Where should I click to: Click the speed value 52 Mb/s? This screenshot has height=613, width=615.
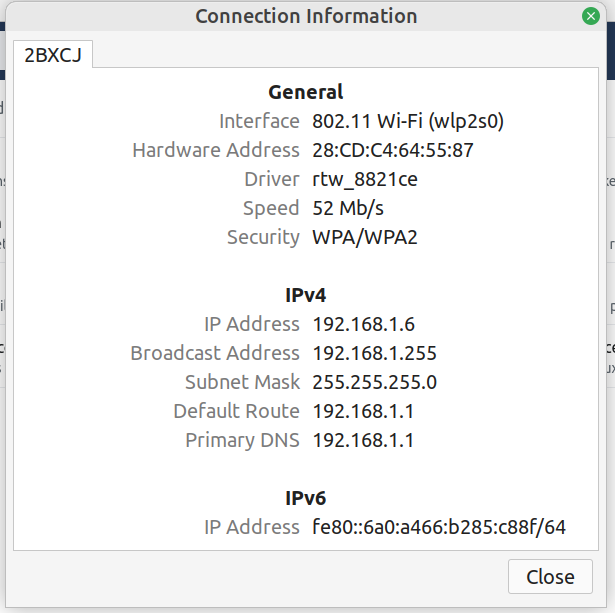pos(348,208)
